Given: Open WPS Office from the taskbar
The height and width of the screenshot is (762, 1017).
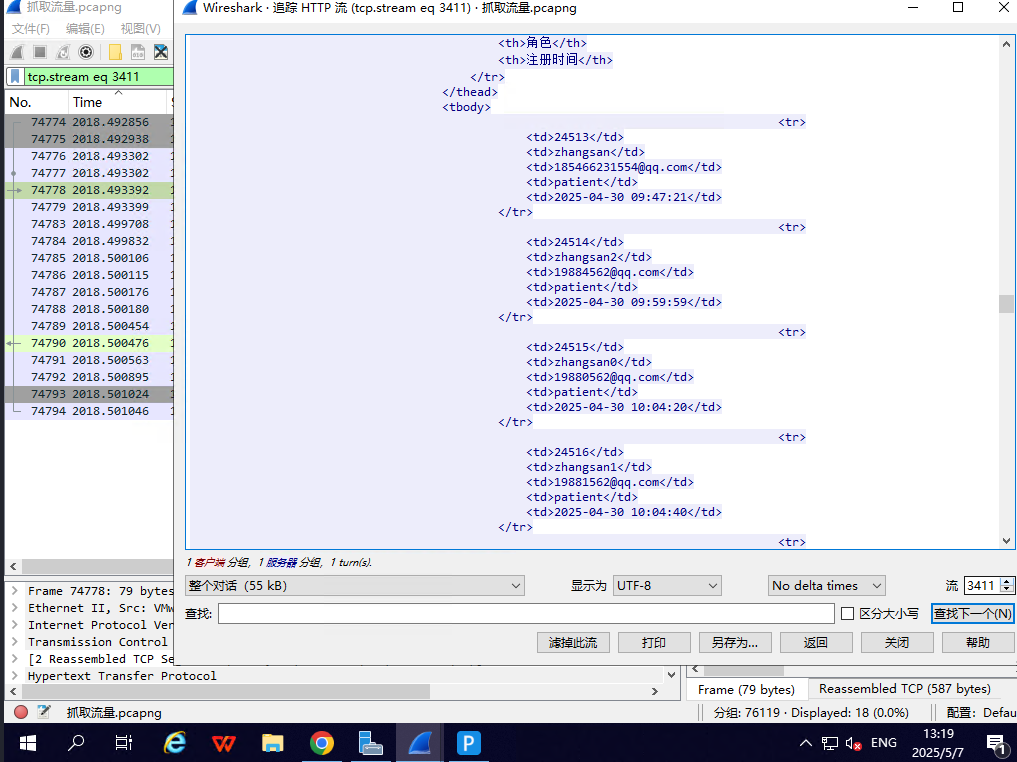Looking at the screenshot, I should (x=224, y=743).
